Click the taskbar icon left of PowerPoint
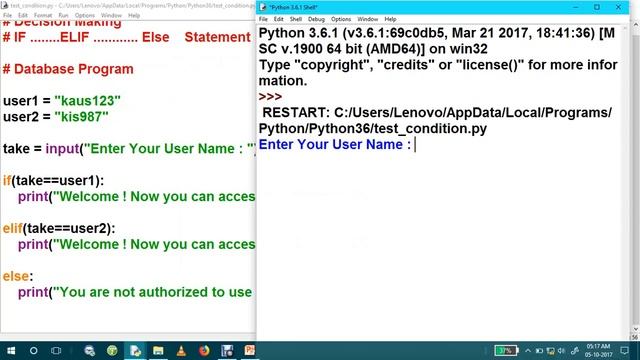This screenshot has height=360, width=640. 227,351
